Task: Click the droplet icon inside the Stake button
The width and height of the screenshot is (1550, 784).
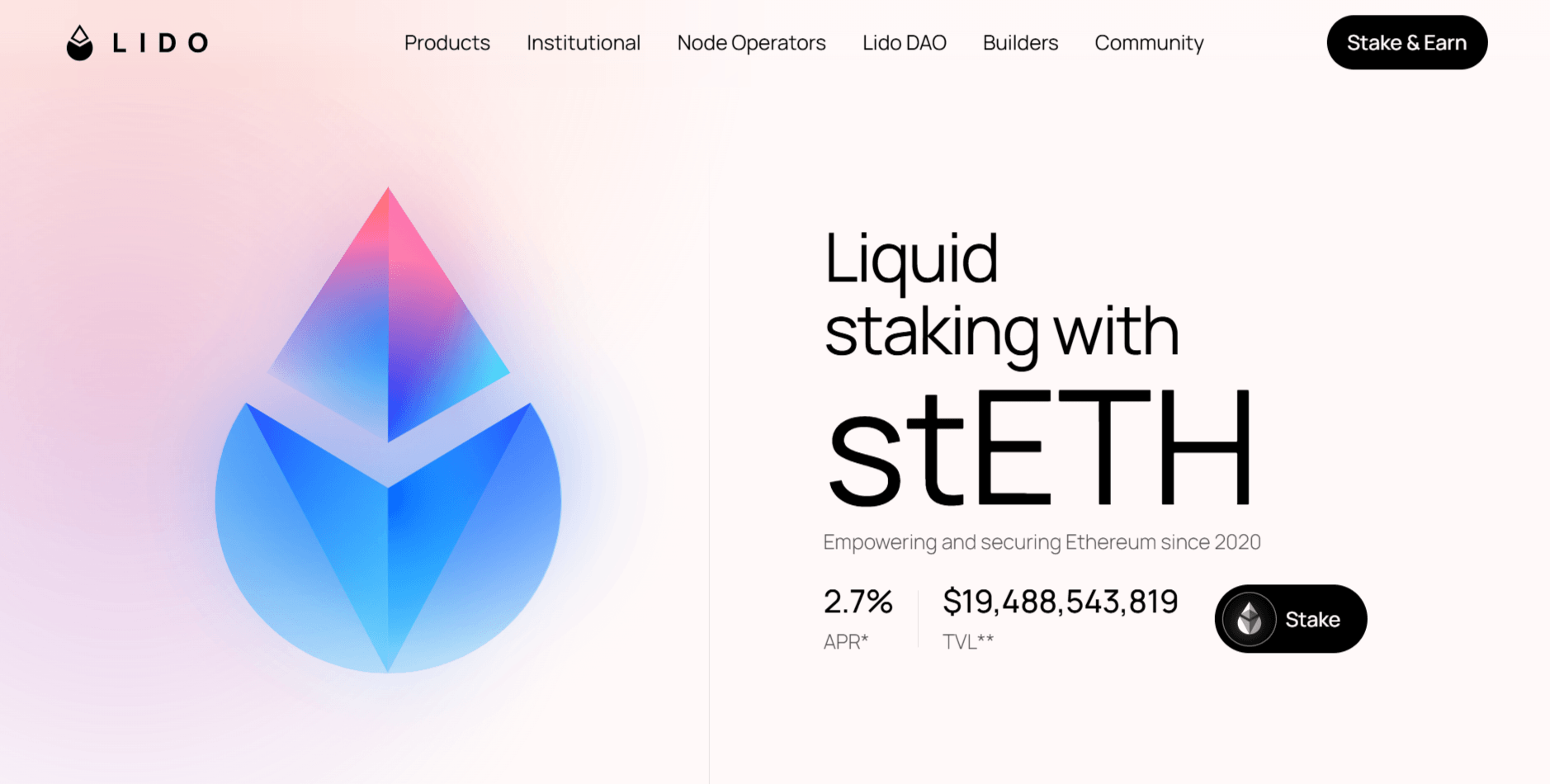Action: (x=1249, y=619)
